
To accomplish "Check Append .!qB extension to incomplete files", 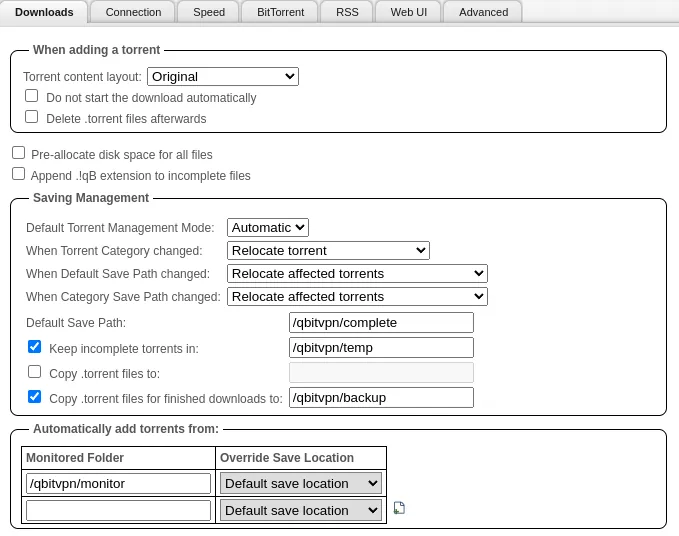I will tap(19, 174).
